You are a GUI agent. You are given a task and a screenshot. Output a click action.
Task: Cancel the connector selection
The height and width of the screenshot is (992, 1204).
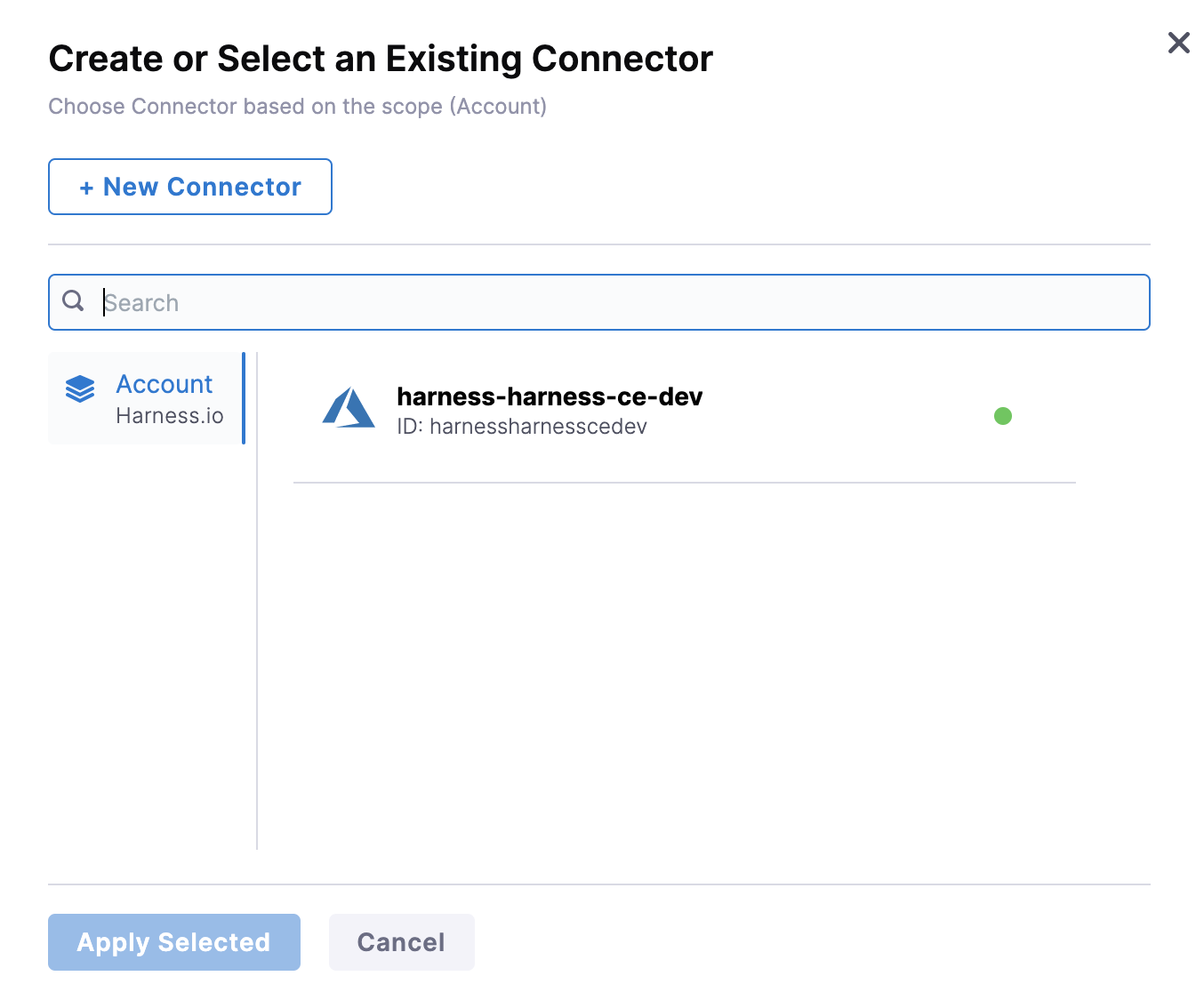coord(401,942)
